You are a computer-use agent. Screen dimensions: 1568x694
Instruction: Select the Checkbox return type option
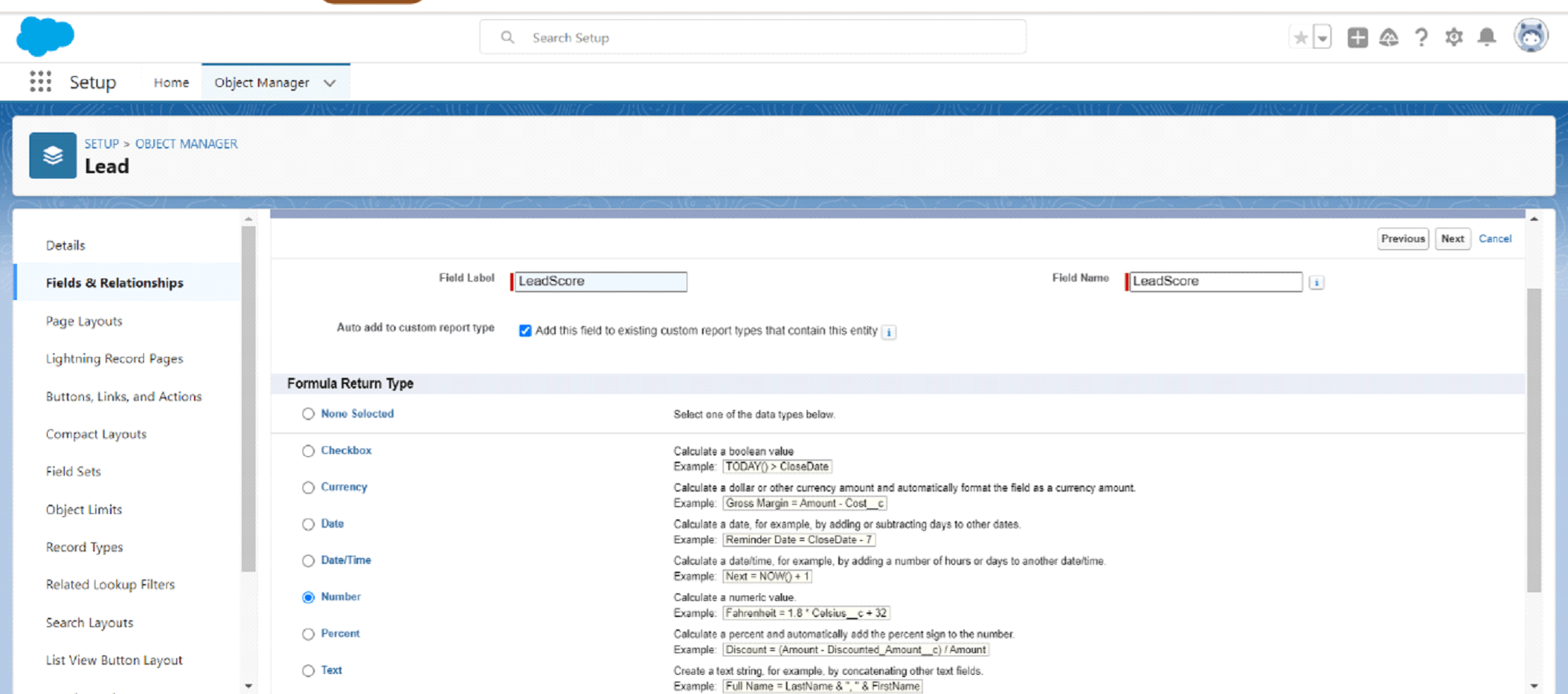click(x=309, y=451)
